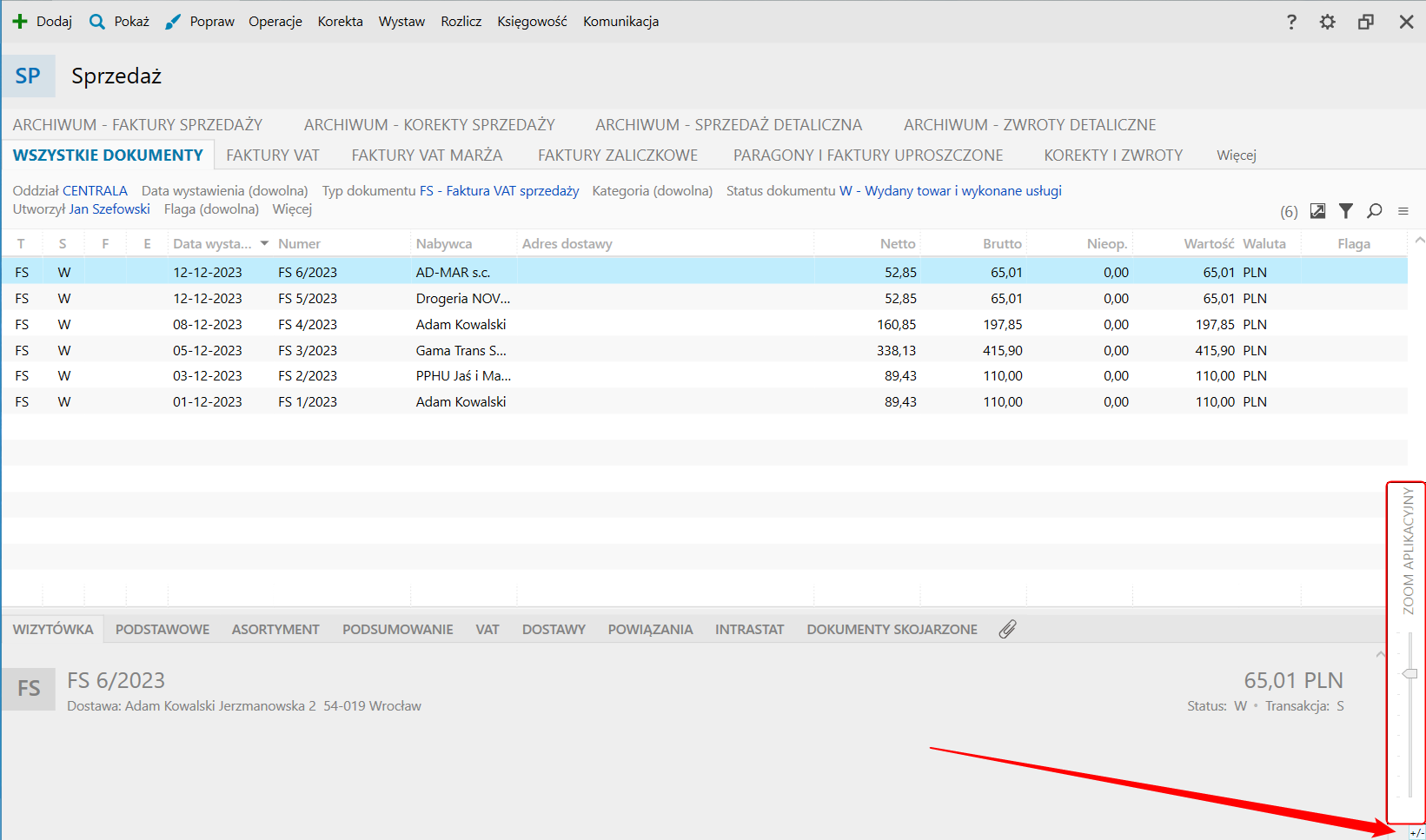Open the list hamburger menu icon
Image resolution: width=1426 pixels, height=840 pixels.
coord(1403,211)
